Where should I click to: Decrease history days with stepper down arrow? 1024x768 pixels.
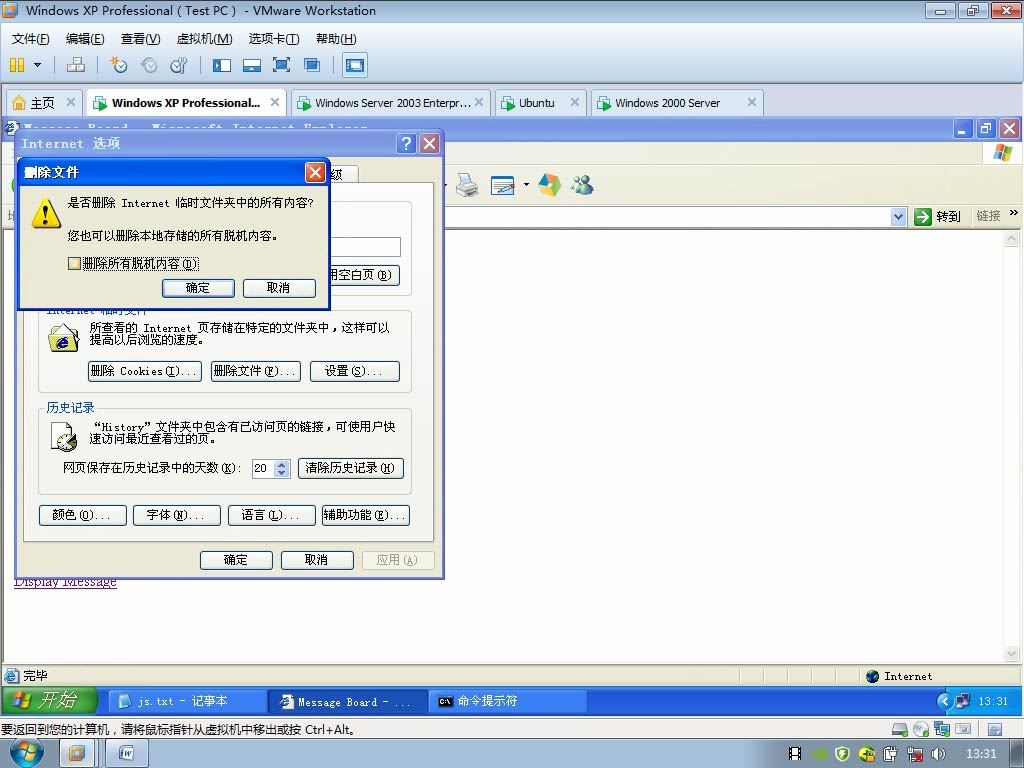[281, 473]
